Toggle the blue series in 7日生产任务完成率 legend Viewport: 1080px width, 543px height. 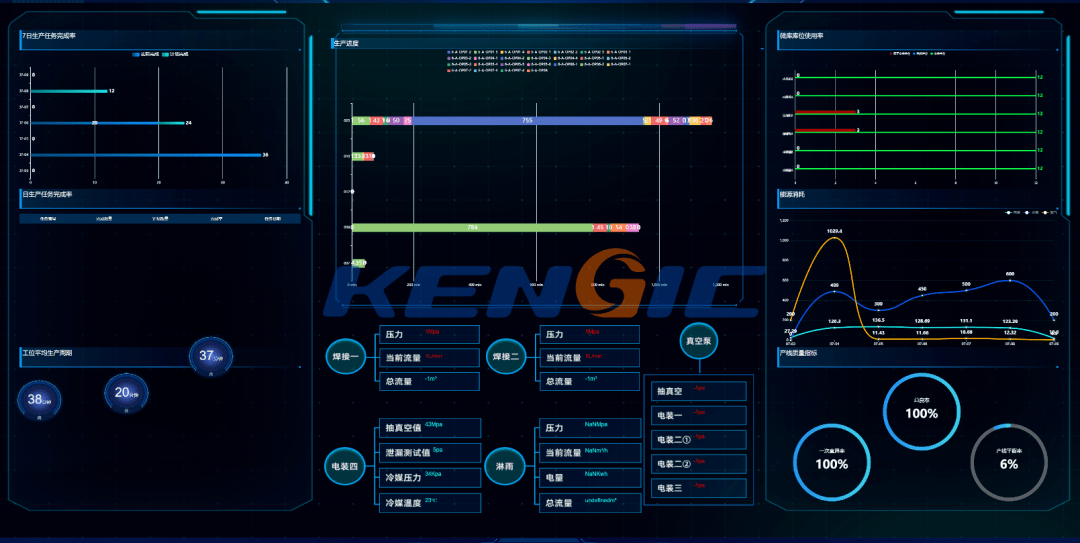coord(145,54)
